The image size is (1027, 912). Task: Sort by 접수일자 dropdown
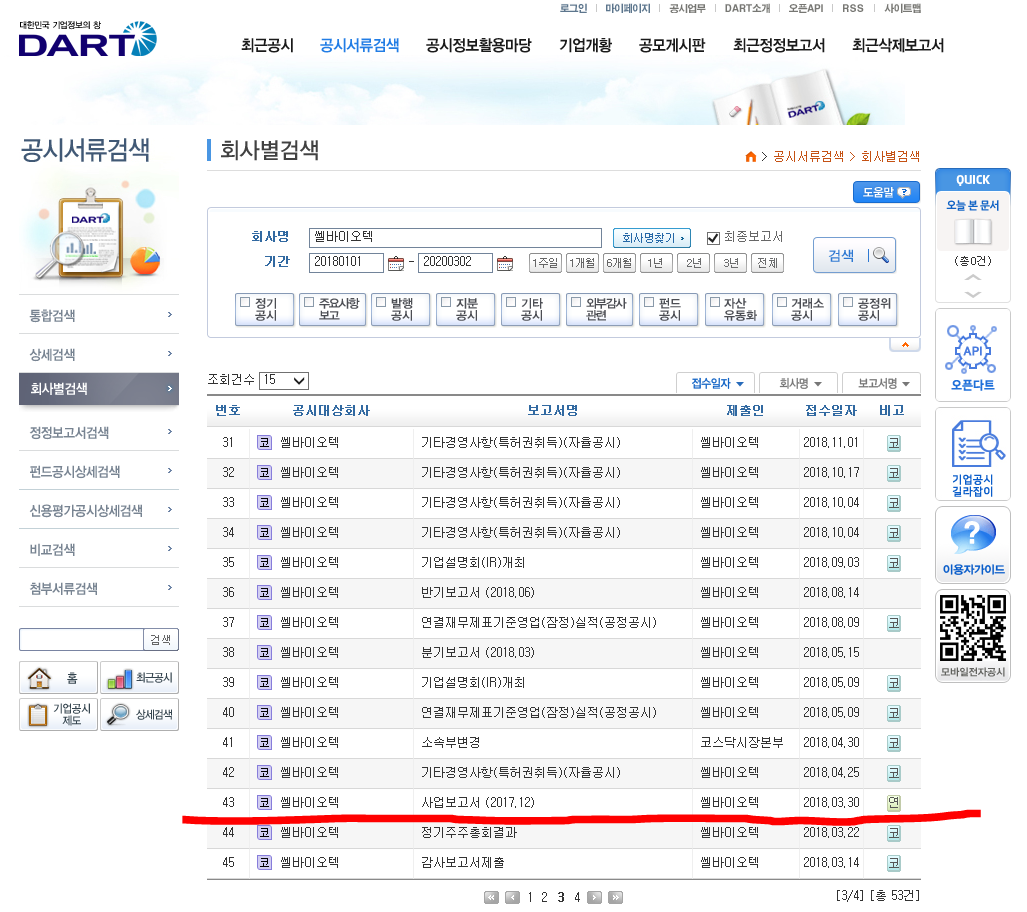click(x=715, y=383)
